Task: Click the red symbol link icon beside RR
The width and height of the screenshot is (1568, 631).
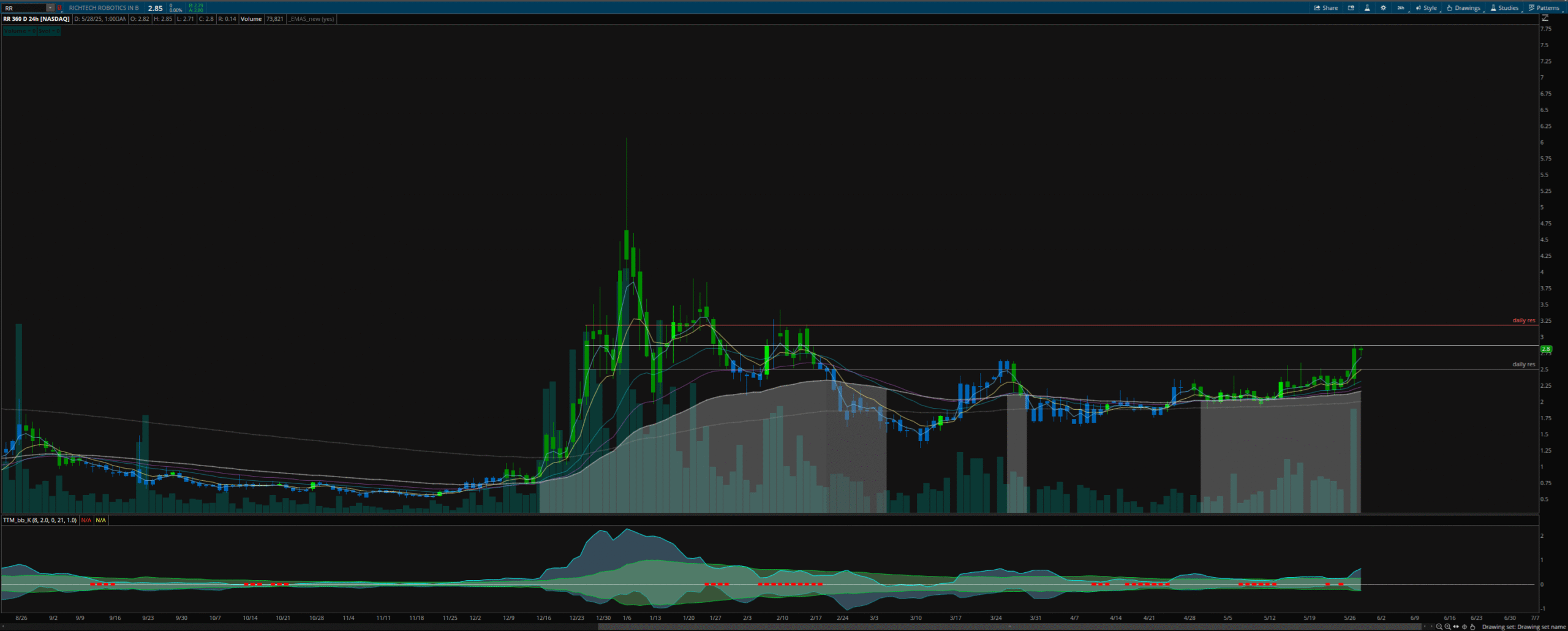Action: coord(59,8)
